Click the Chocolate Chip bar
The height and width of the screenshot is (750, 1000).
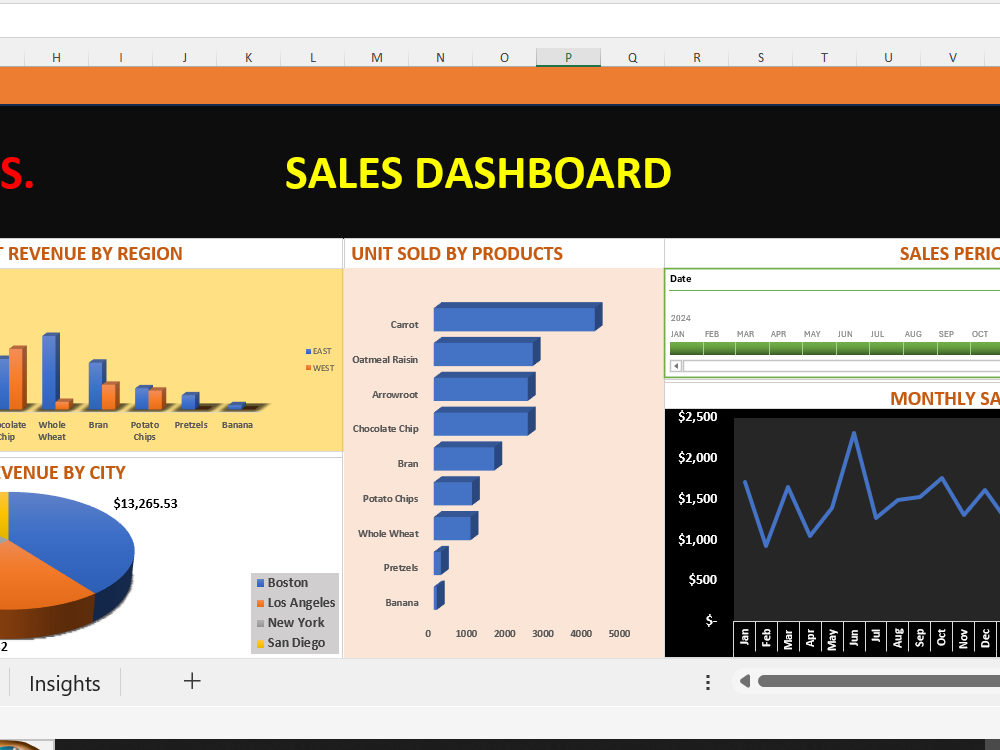[x=483, y=422]
